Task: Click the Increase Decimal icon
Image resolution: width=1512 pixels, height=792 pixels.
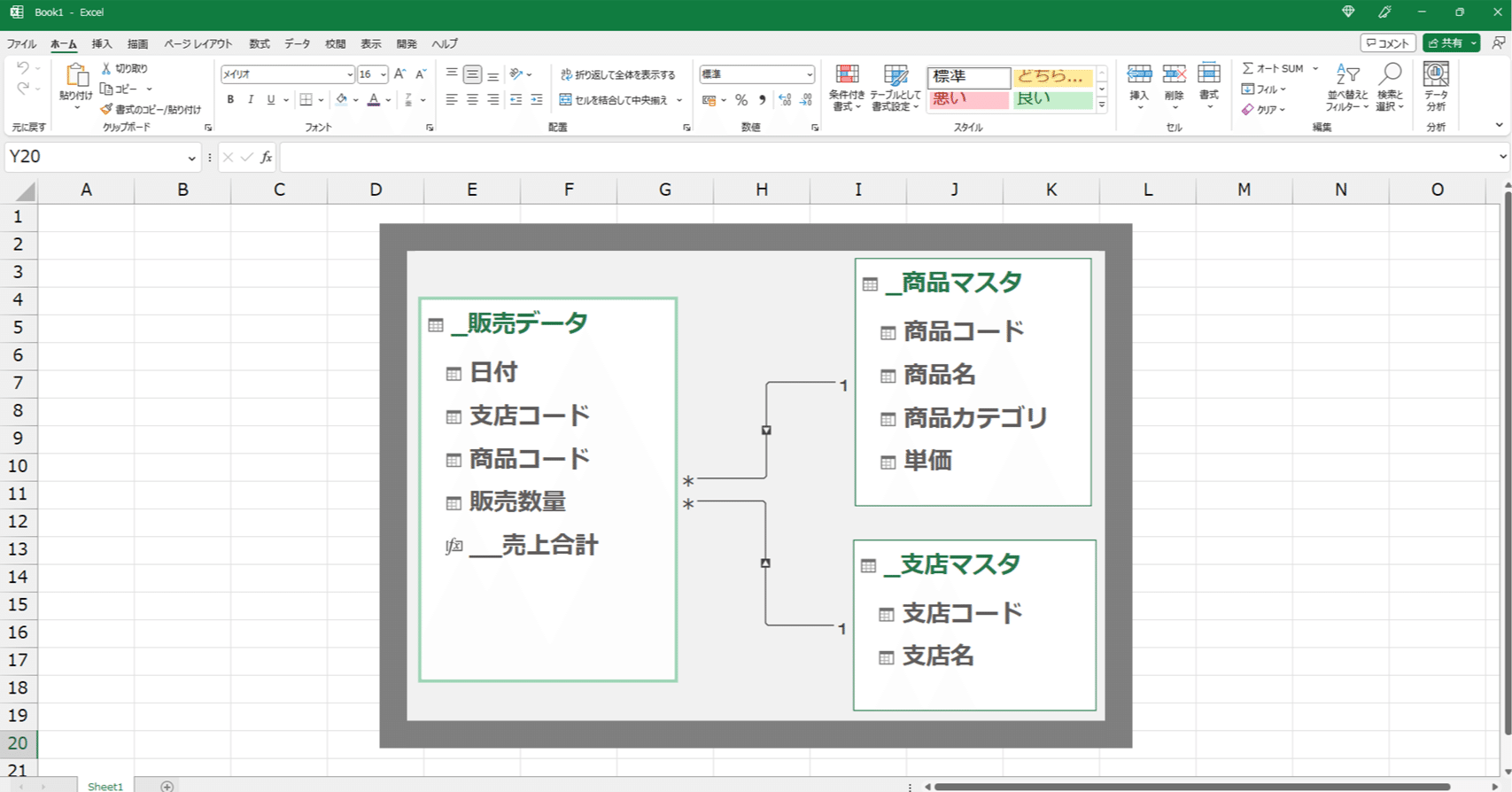Action: 785,100
